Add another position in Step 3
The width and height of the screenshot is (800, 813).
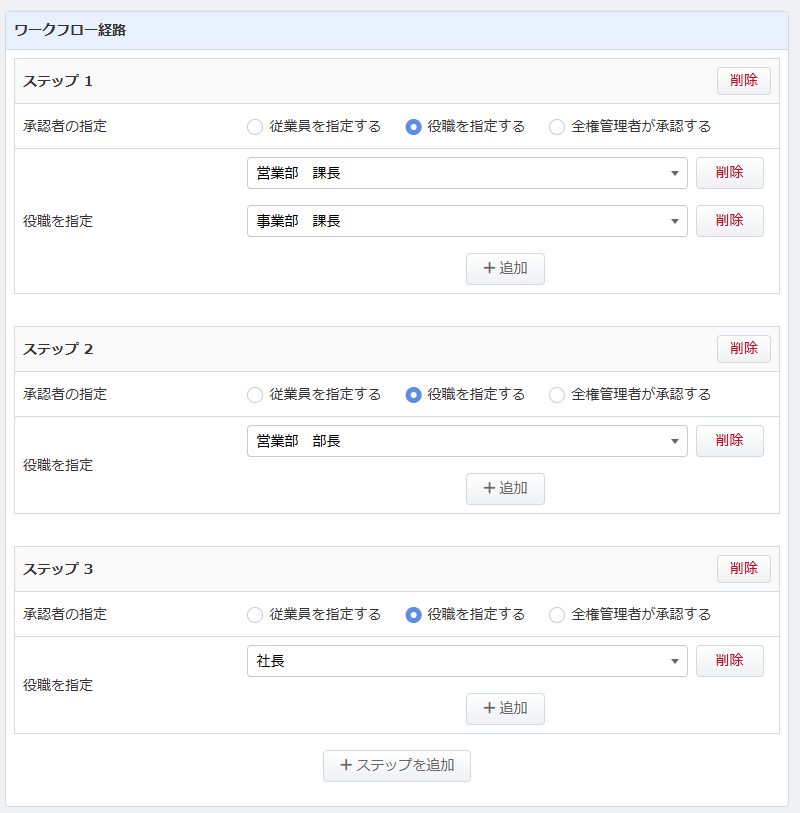[x=505, y=709]
